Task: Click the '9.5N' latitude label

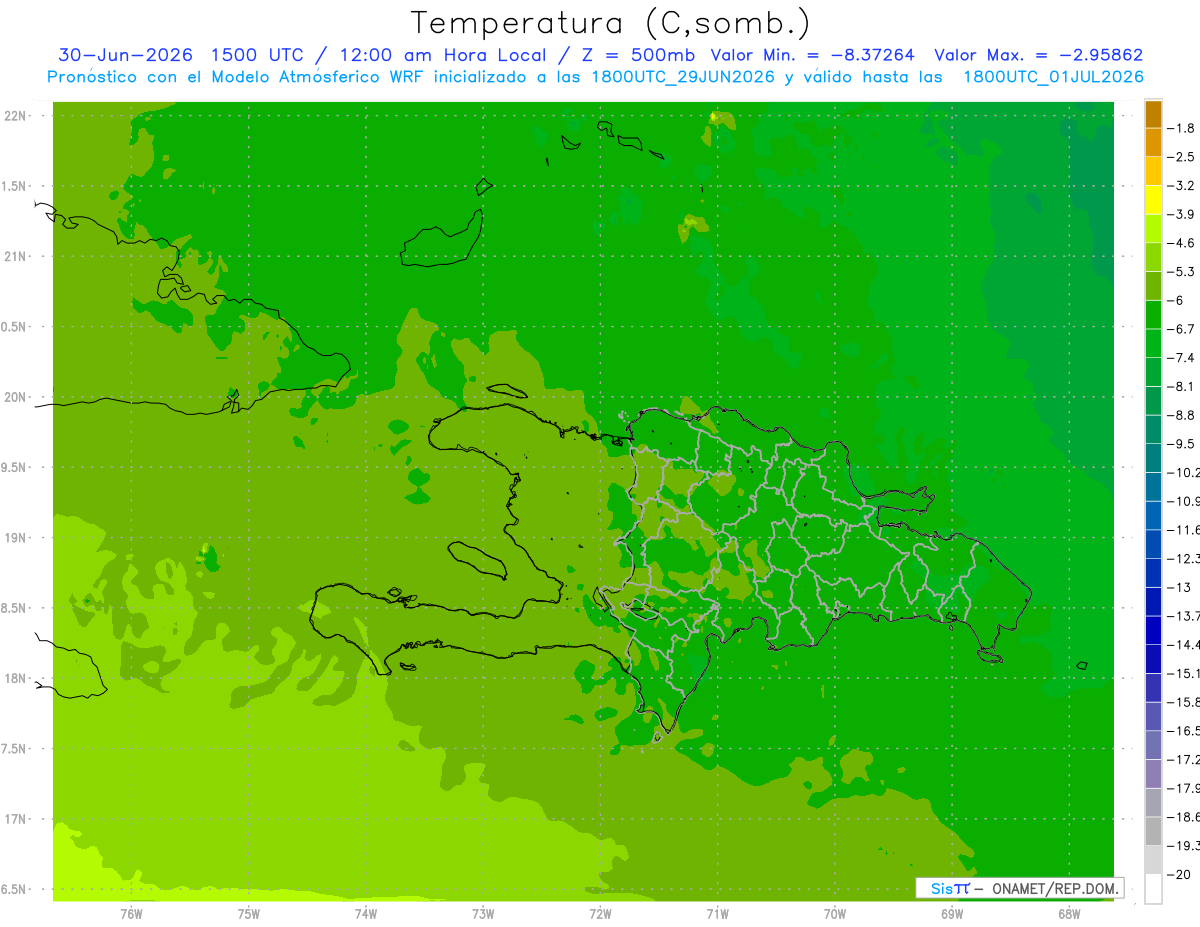Action: [x=15, y=468]
